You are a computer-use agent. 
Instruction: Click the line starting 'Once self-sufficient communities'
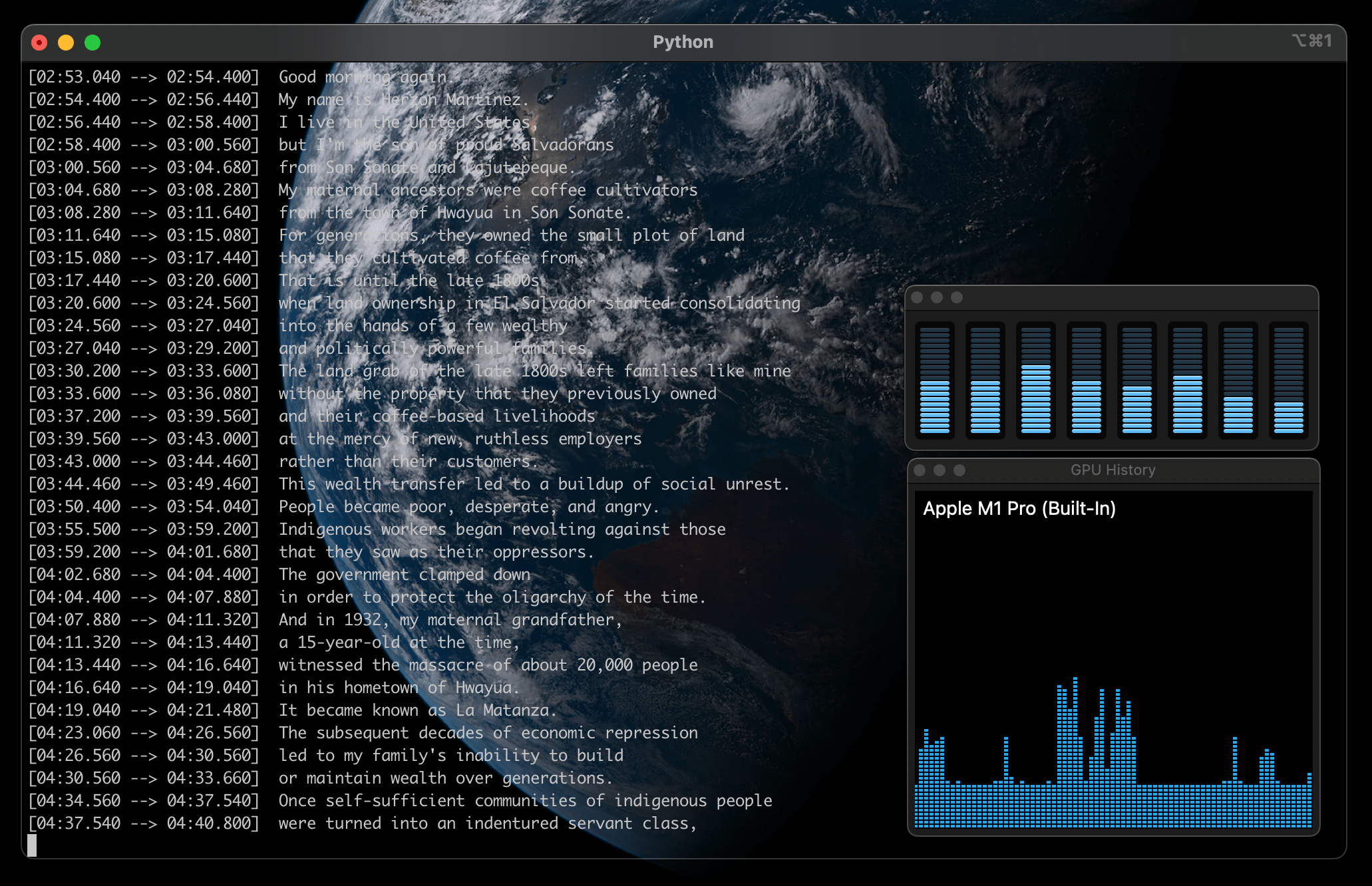click(x=526, y=801)
